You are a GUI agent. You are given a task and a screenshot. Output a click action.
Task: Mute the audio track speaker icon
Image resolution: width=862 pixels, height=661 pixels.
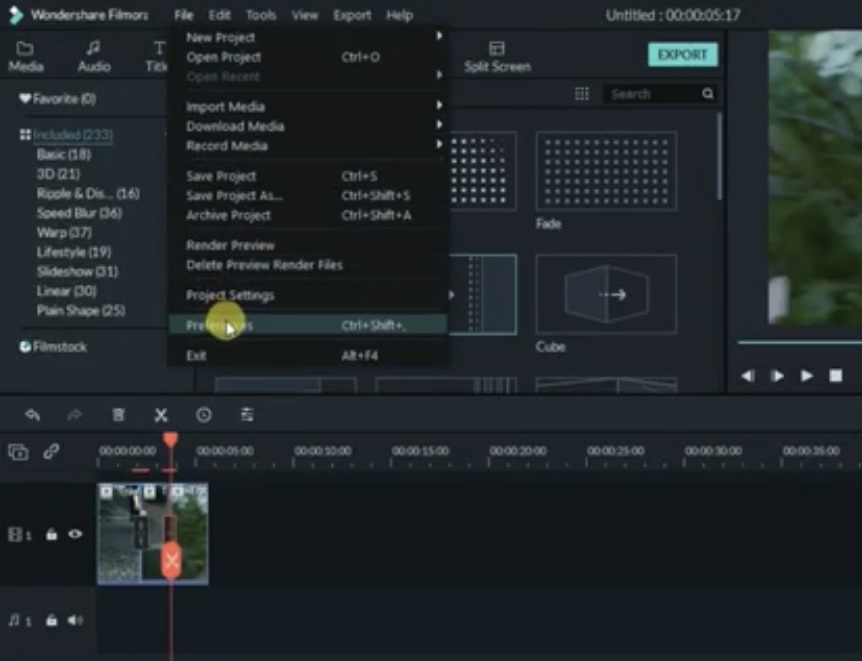coord(74,620)
